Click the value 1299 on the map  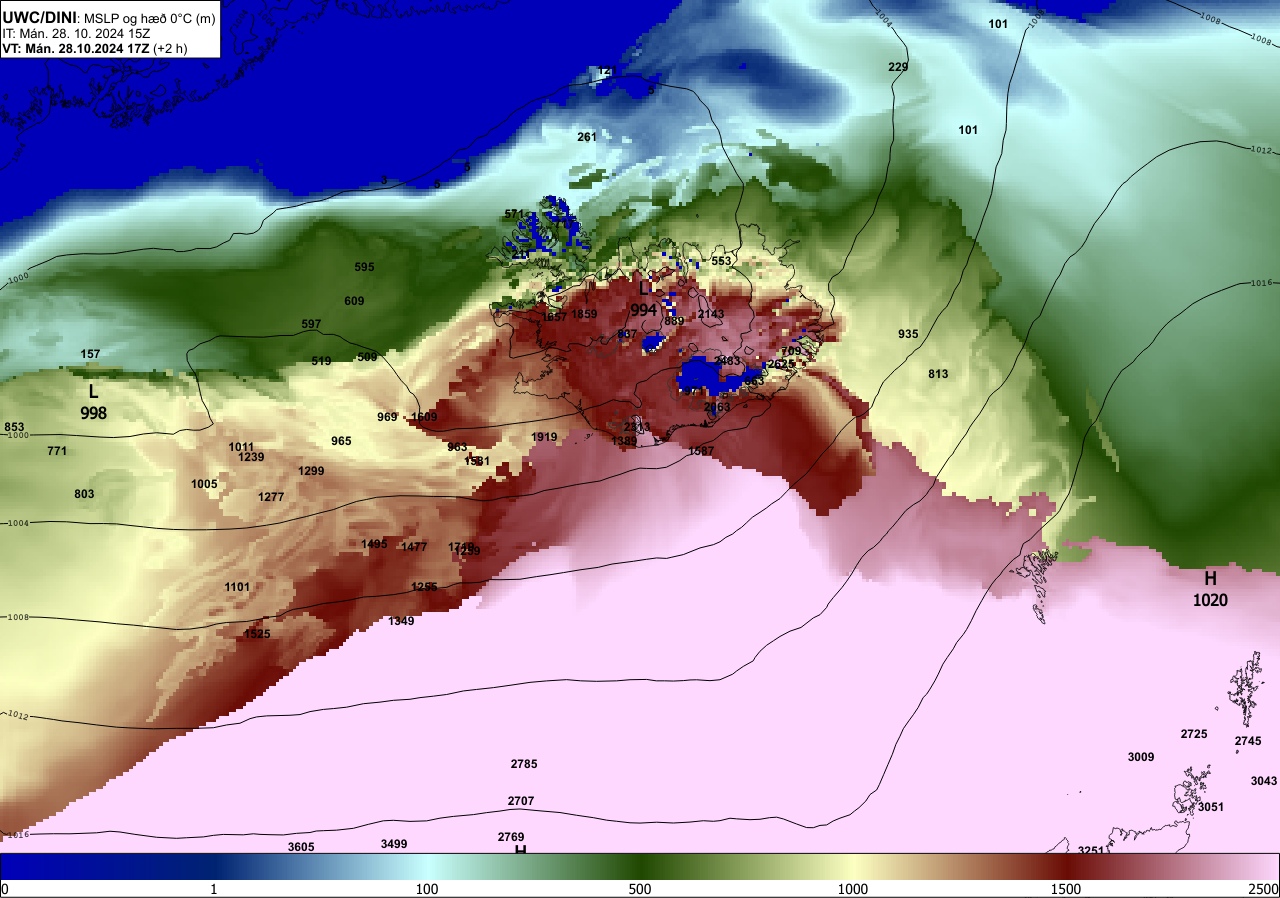click(x=311, y=471)
